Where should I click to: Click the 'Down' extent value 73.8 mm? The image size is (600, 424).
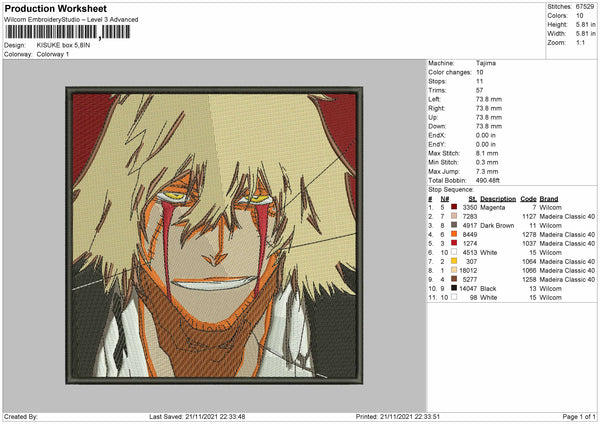click(x=489, y=126)
